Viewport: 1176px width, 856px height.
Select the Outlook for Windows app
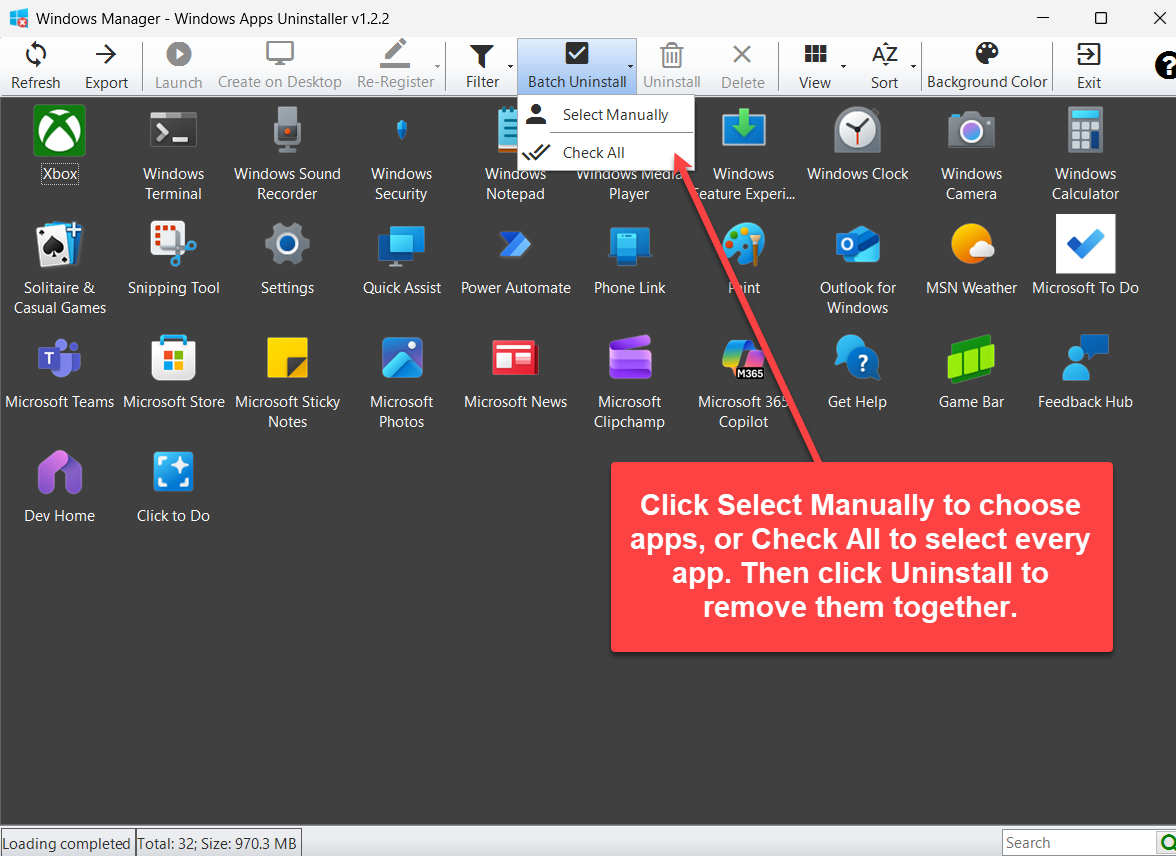(x=857, y=269)
